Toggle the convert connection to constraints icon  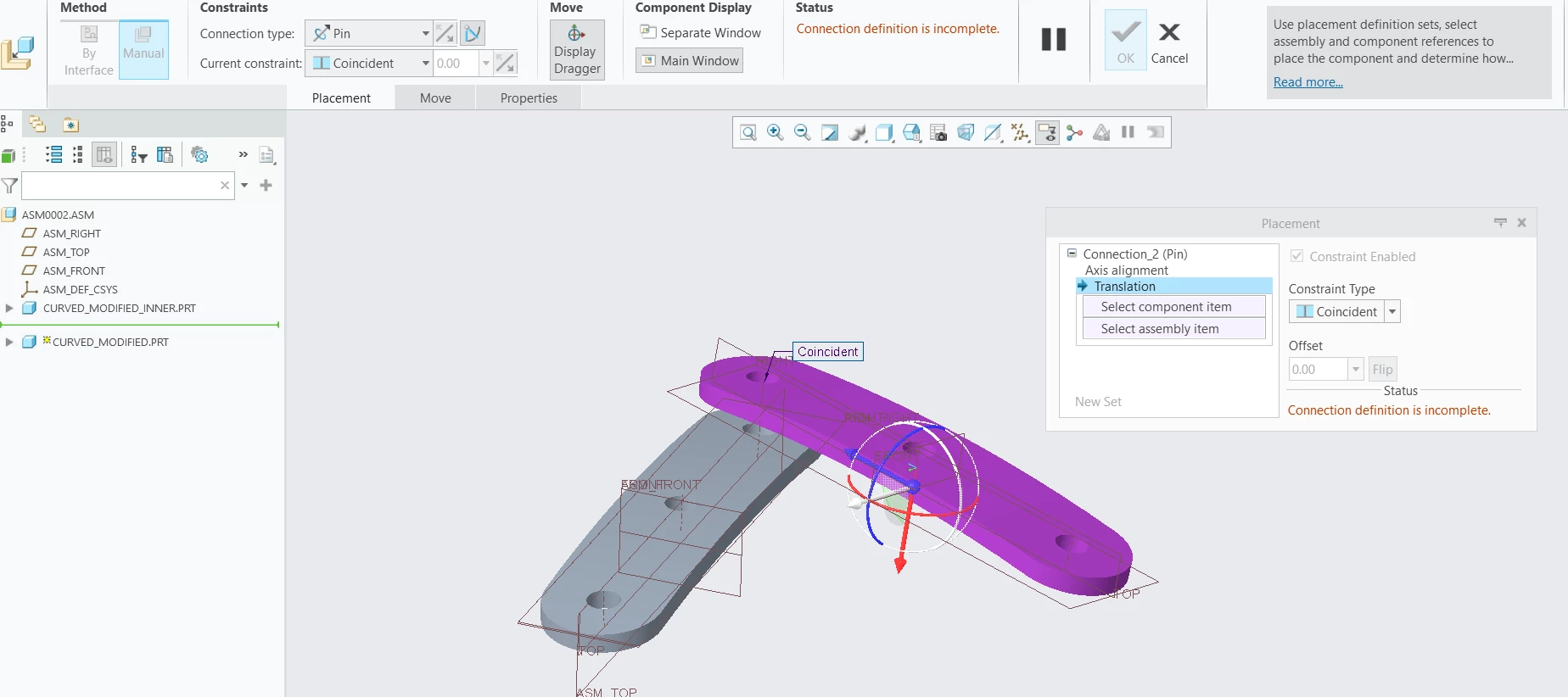tap(473, 34)
